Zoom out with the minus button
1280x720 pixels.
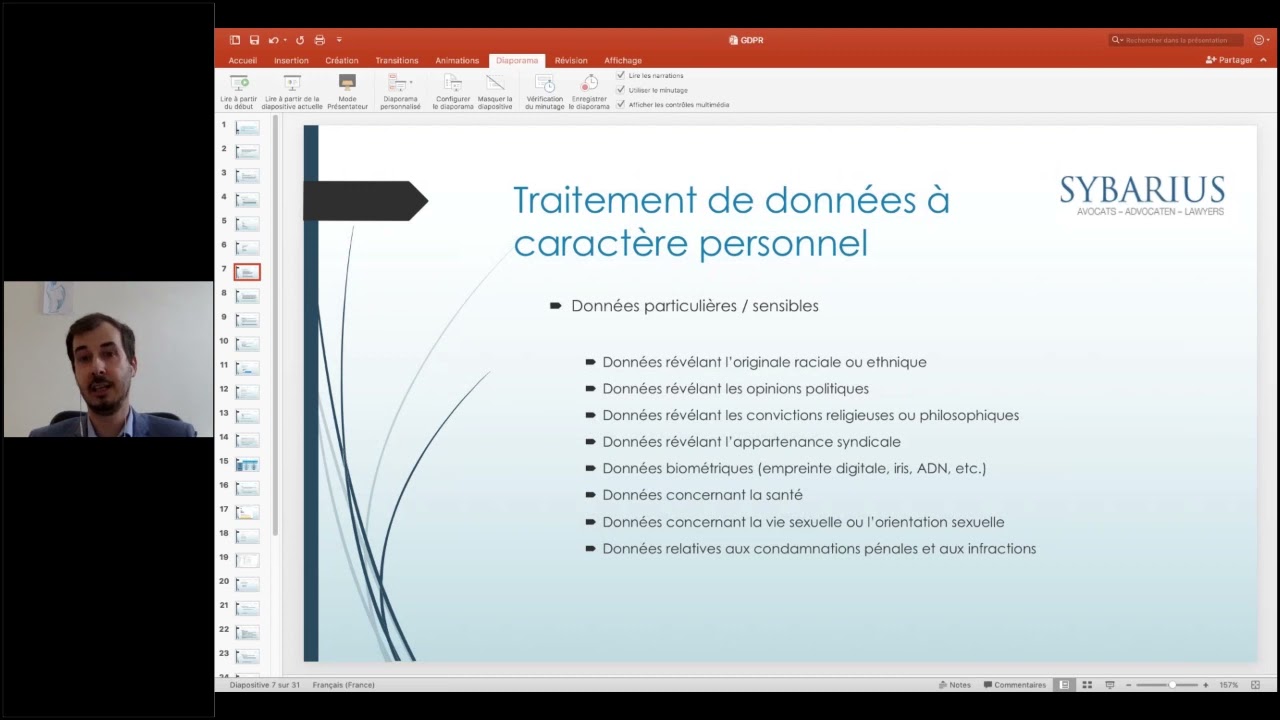(x=1129, y=685)
